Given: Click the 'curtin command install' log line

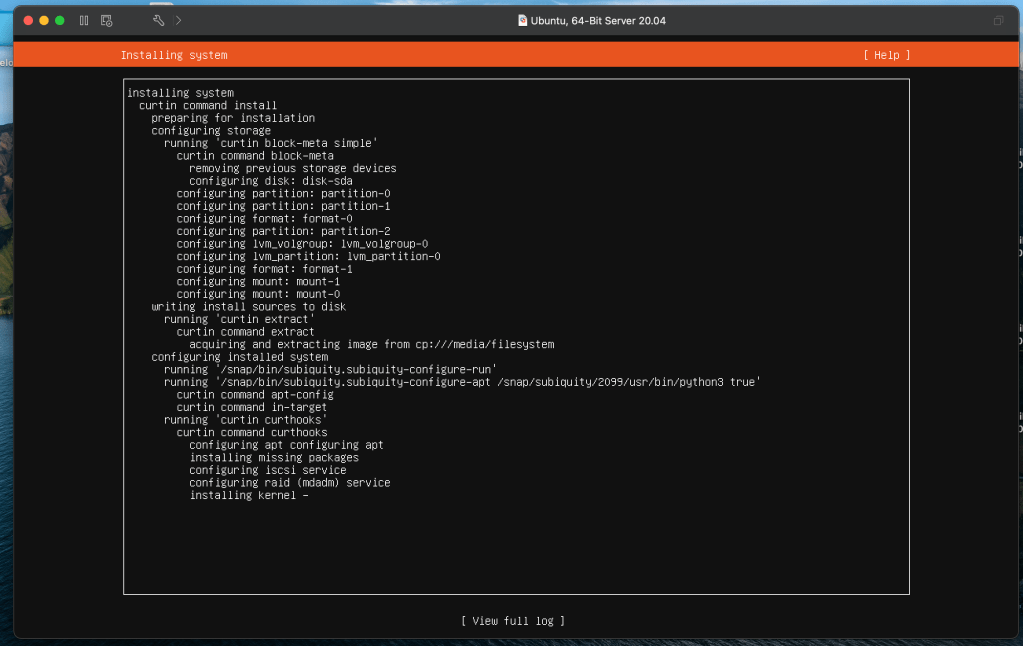Looking at the screenshot, I should coord(208,105).
